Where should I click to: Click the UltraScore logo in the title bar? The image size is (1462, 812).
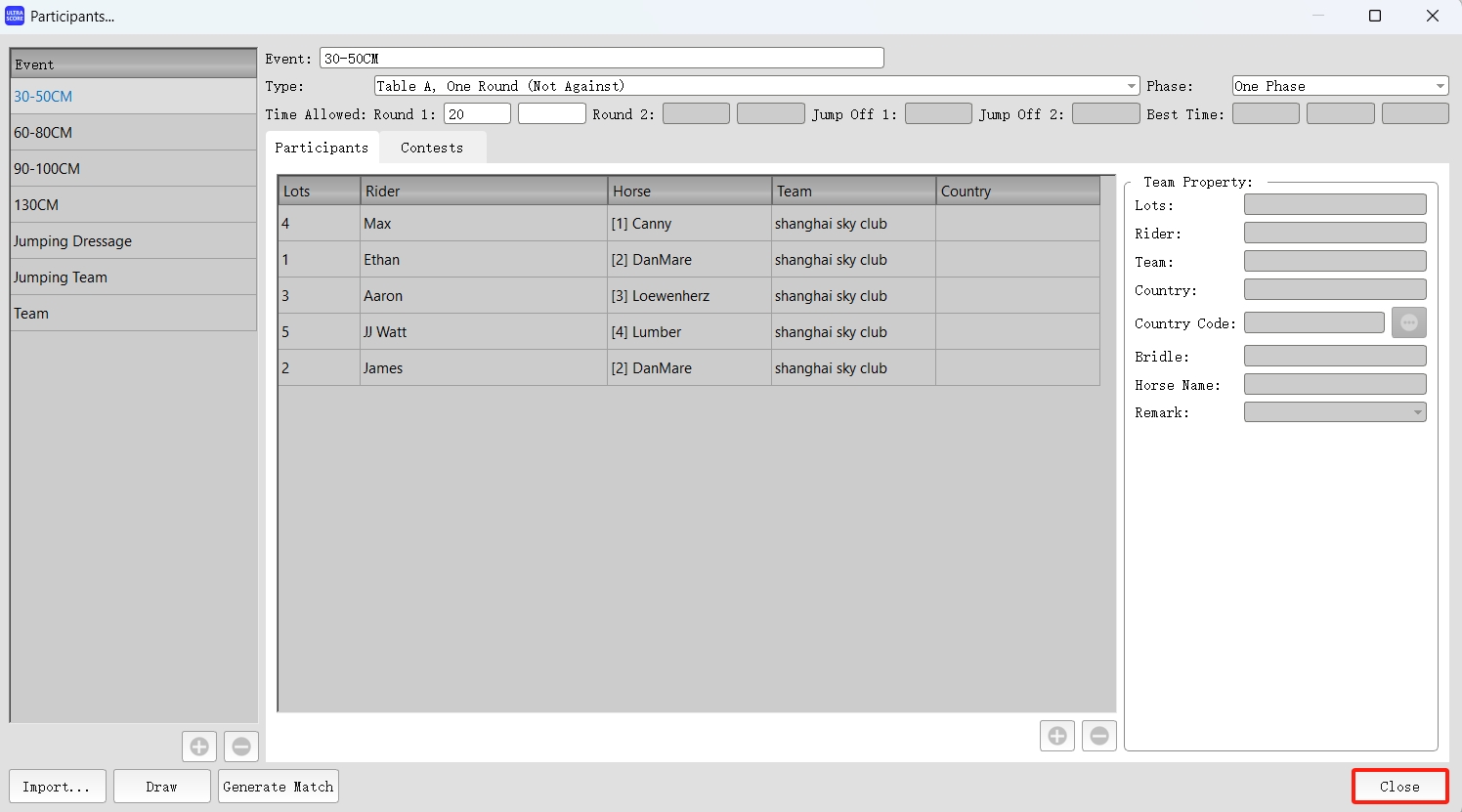point(14,16)
